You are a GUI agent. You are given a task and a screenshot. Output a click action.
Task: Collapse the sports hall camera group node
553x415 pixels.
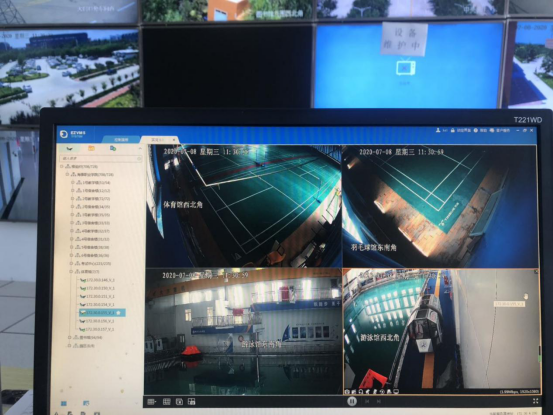(x=71, y=271)
